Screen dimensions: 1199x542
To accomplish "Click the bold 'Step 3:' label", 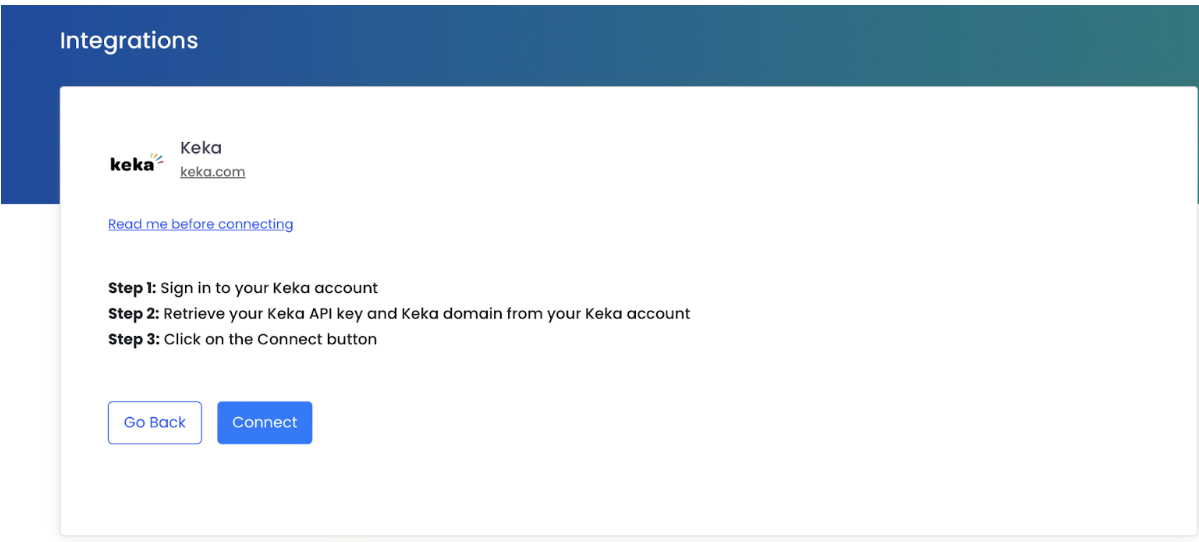I will click(x=133, y=340).
